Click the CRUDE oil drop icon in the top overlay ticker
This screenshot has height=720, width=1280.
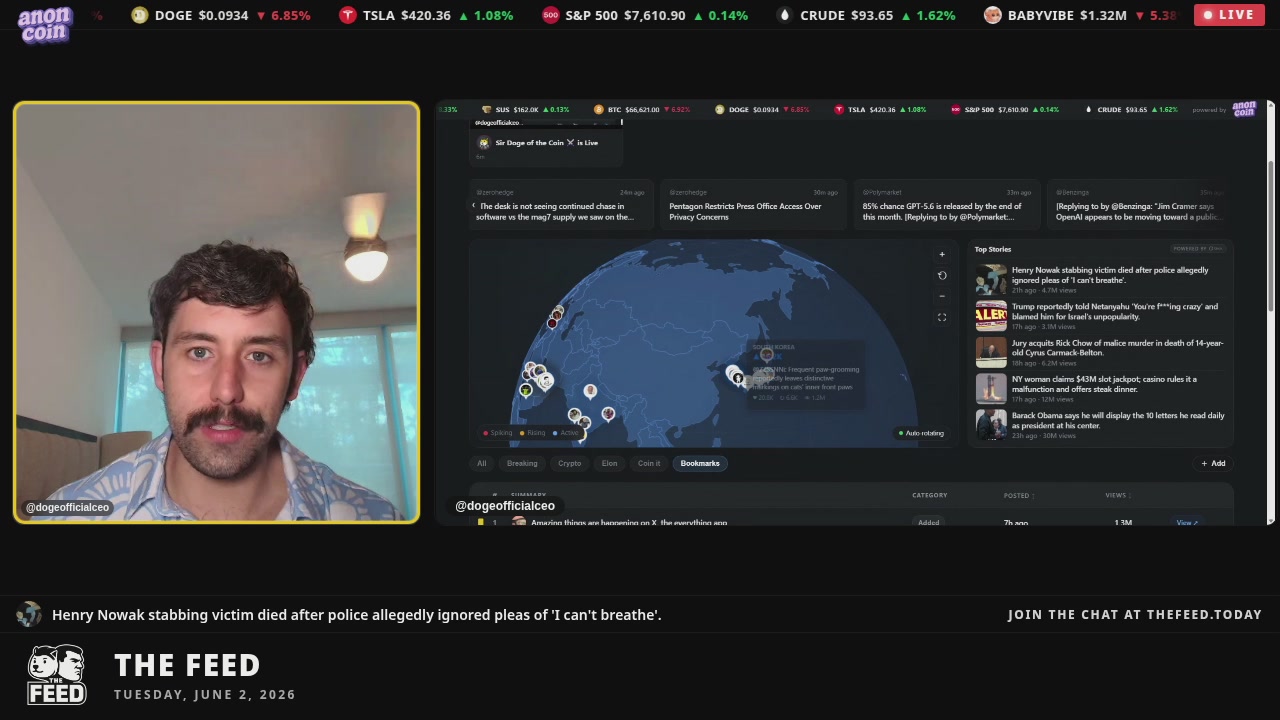click(785, 15)
